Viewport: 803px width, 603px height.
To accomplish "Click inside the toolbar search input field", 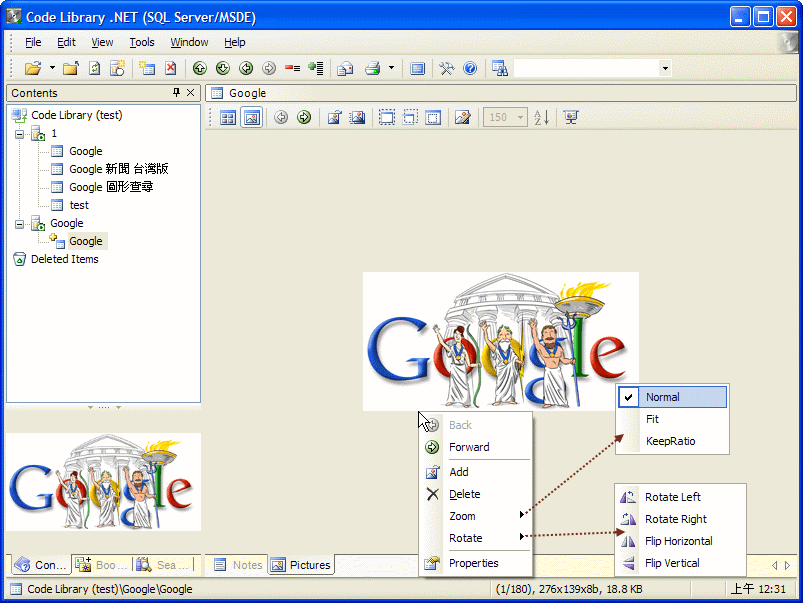I will [586, 68].
